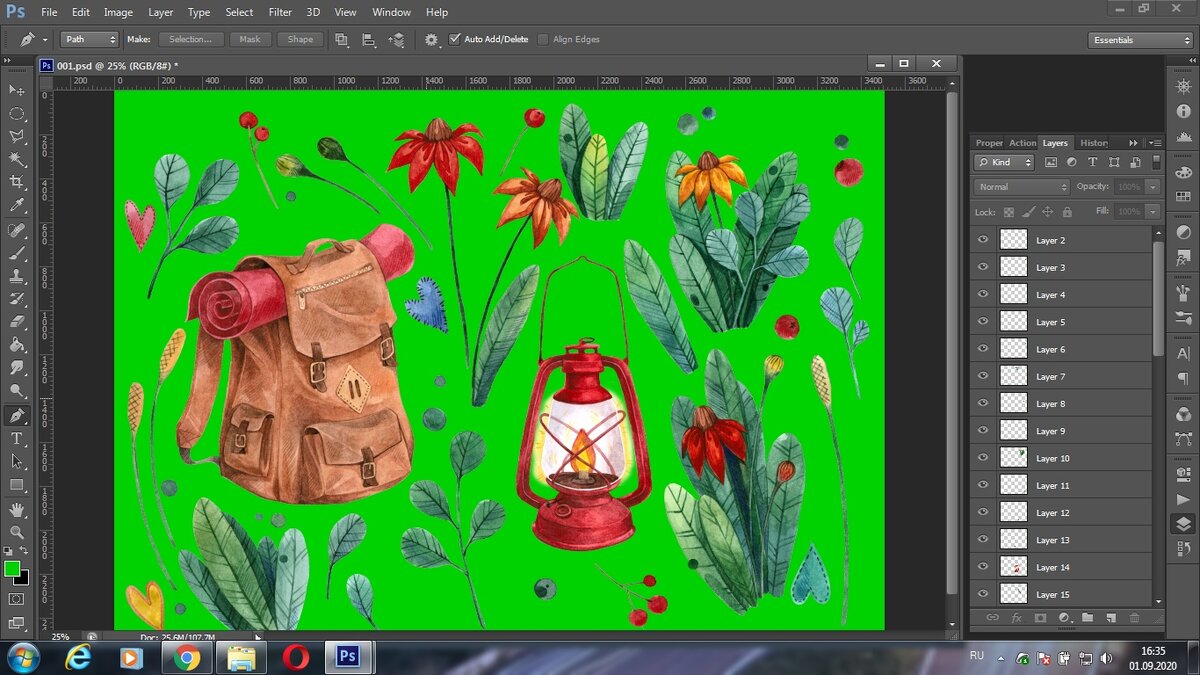Viewport: 1200px width, 675px height.
Task: Select the Move tool
Action: pos(17,90)
